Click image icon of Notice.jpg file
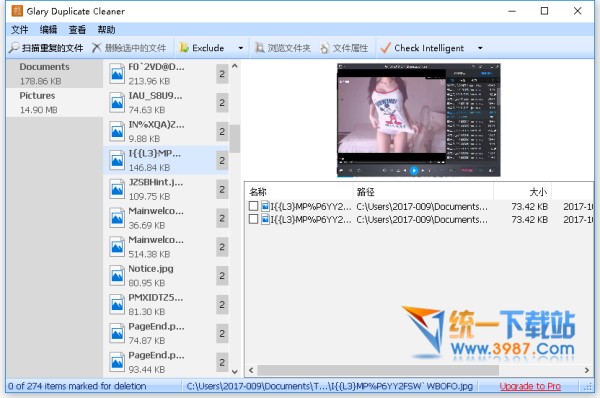Image resolution: width=600 pixels, height=398 pixels. pyautogui.click(x=117, y=276)
